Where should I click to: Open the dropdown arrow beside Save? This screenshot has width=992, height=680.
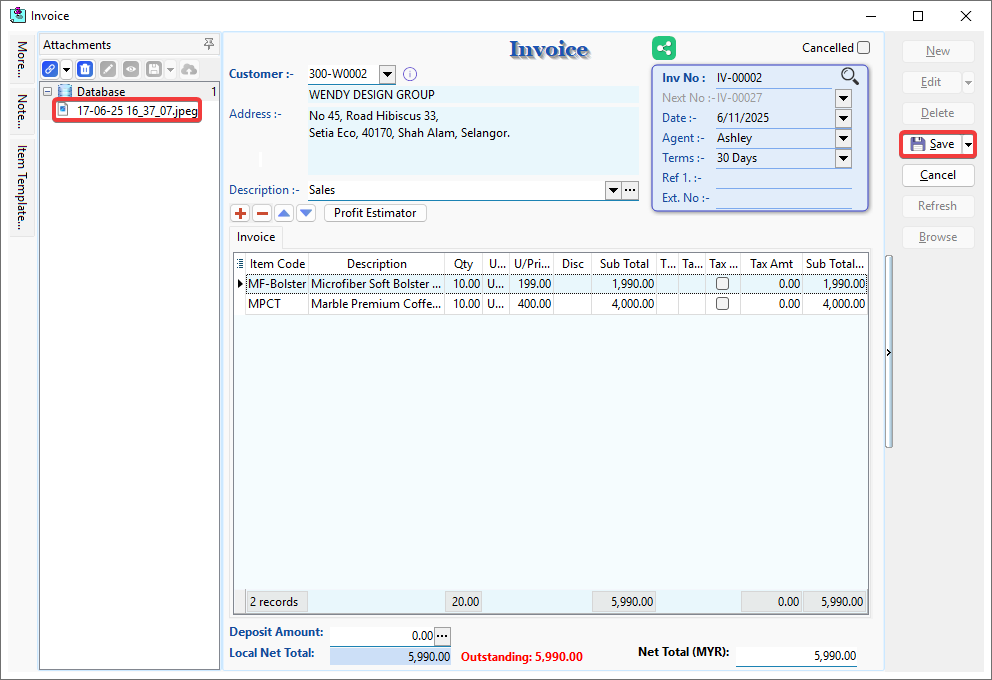[968, 144]
